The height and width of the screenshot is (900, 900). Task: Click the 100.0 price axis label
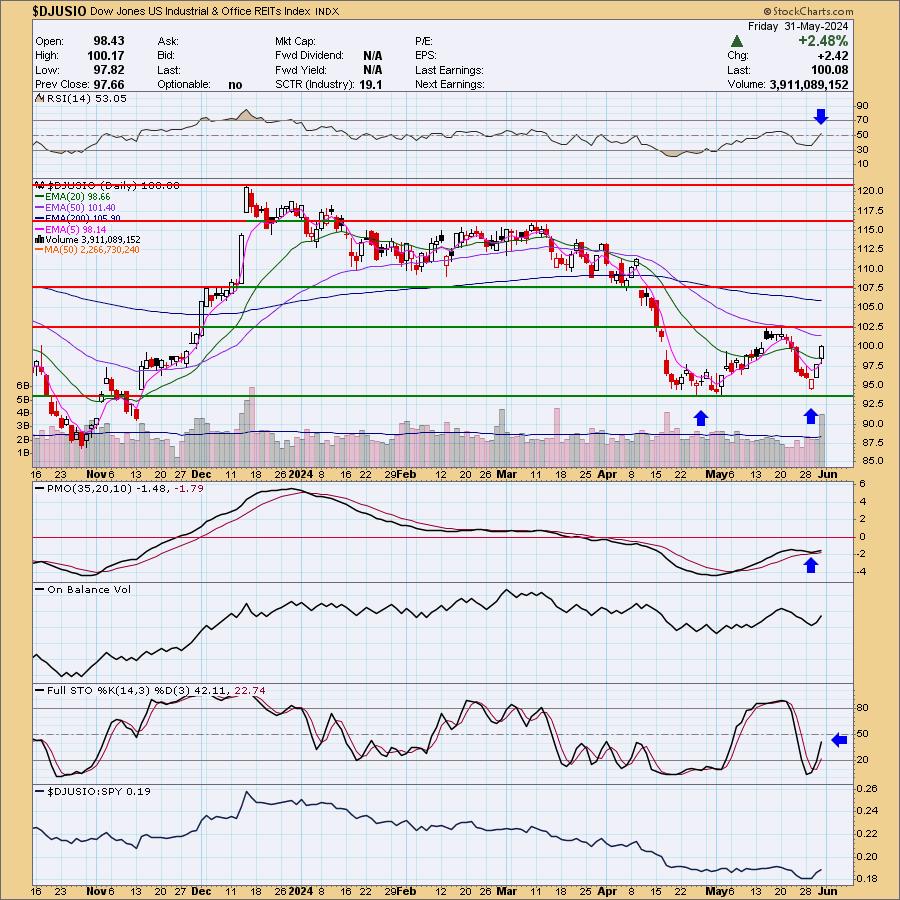point(871,346)
